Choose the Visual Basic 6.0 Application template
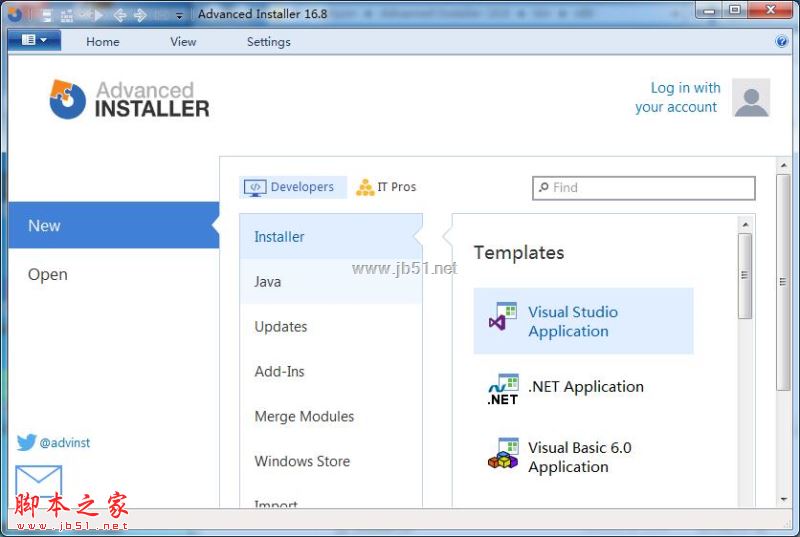 pos(583,457)
